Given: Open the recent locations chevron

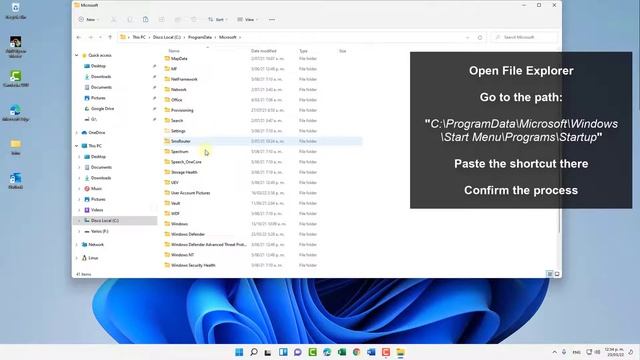Looking at the screenshot, I should [x=100, y=37].
